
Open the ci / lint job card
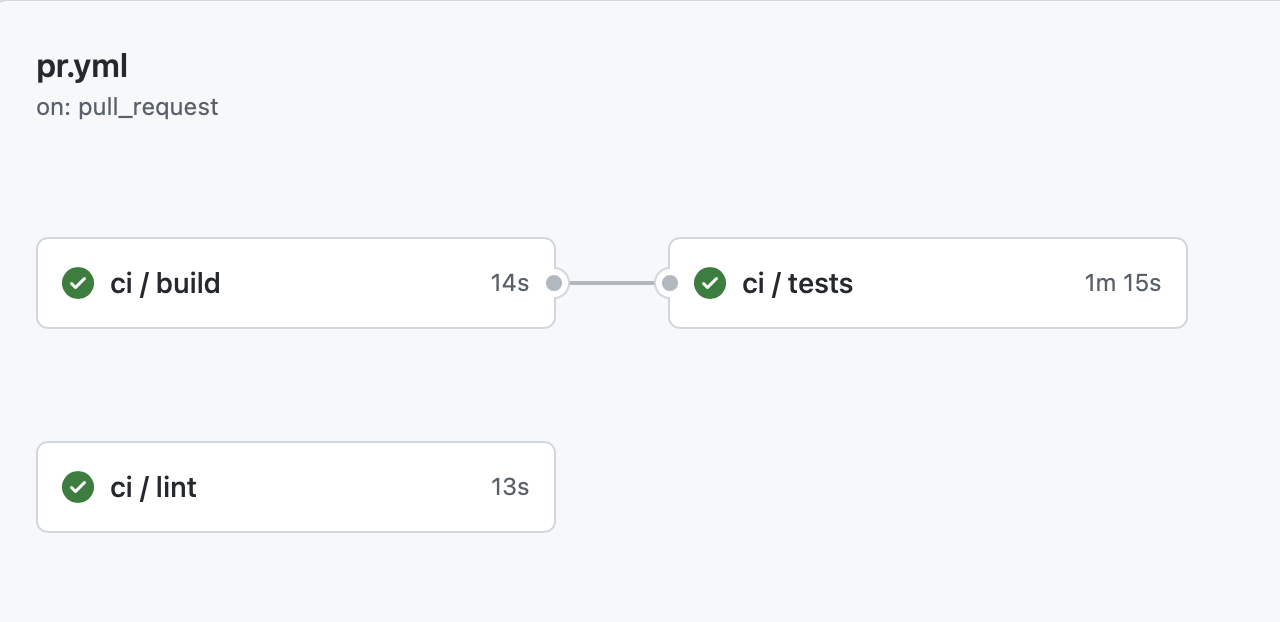296,487
